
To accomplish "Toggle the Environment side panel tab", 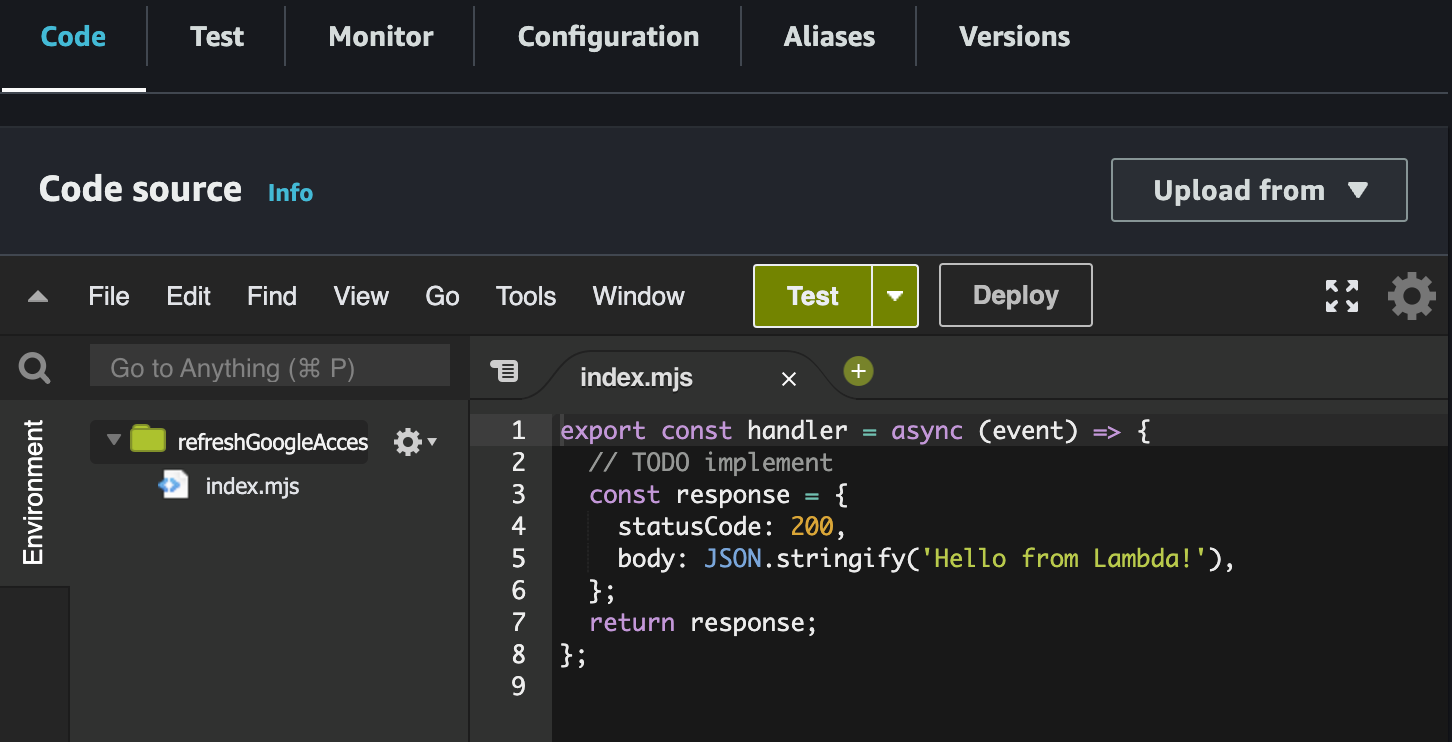I will [34, 492].
